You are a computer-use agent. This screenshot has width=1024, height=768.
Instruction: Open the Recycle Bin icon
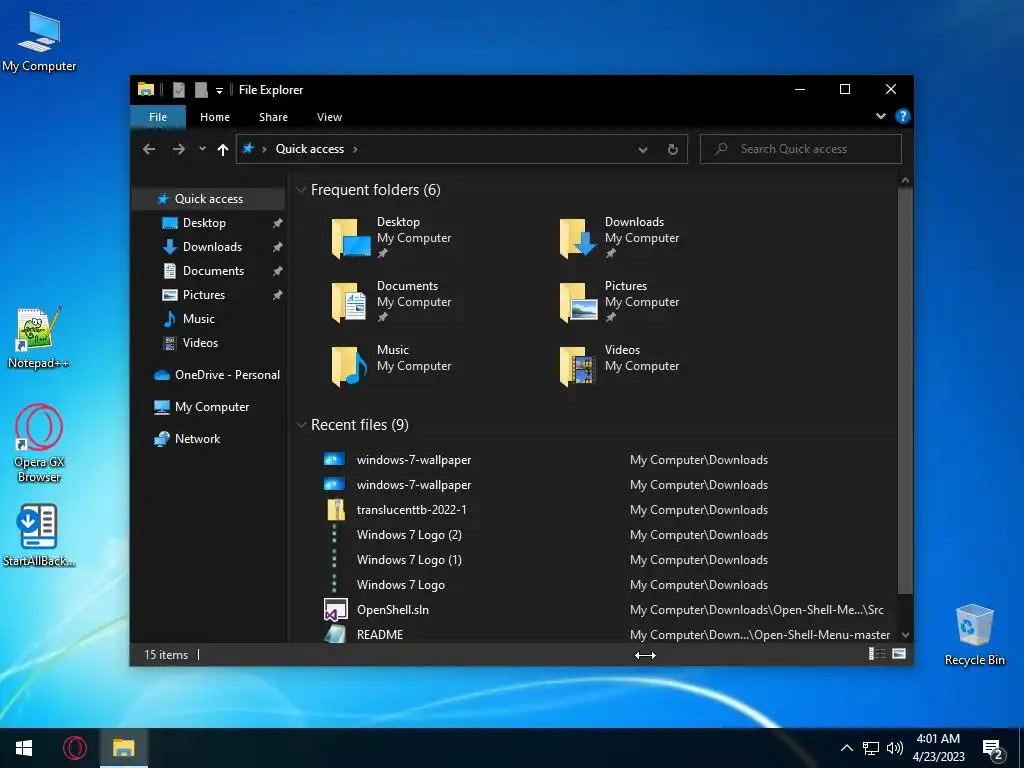pos(974,635)
